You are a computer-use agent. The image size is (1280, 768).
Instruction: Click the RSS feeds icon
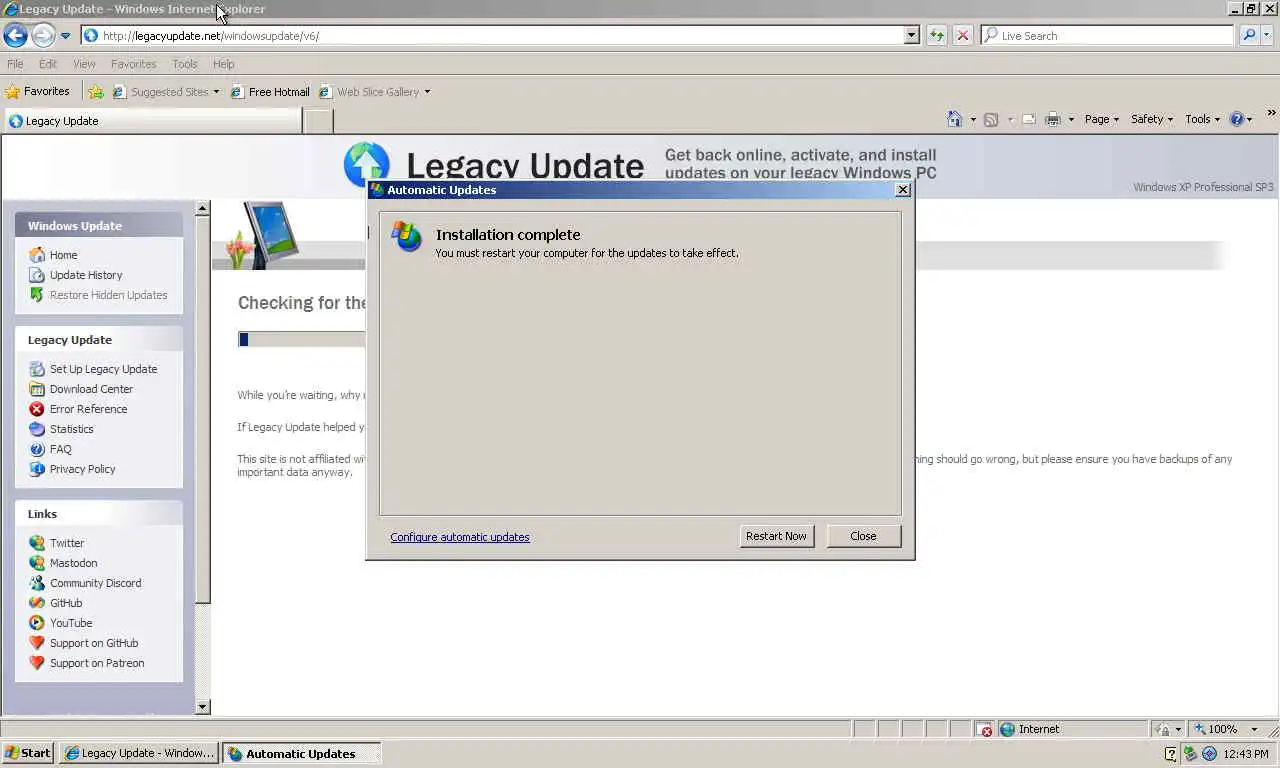(991, 119)
